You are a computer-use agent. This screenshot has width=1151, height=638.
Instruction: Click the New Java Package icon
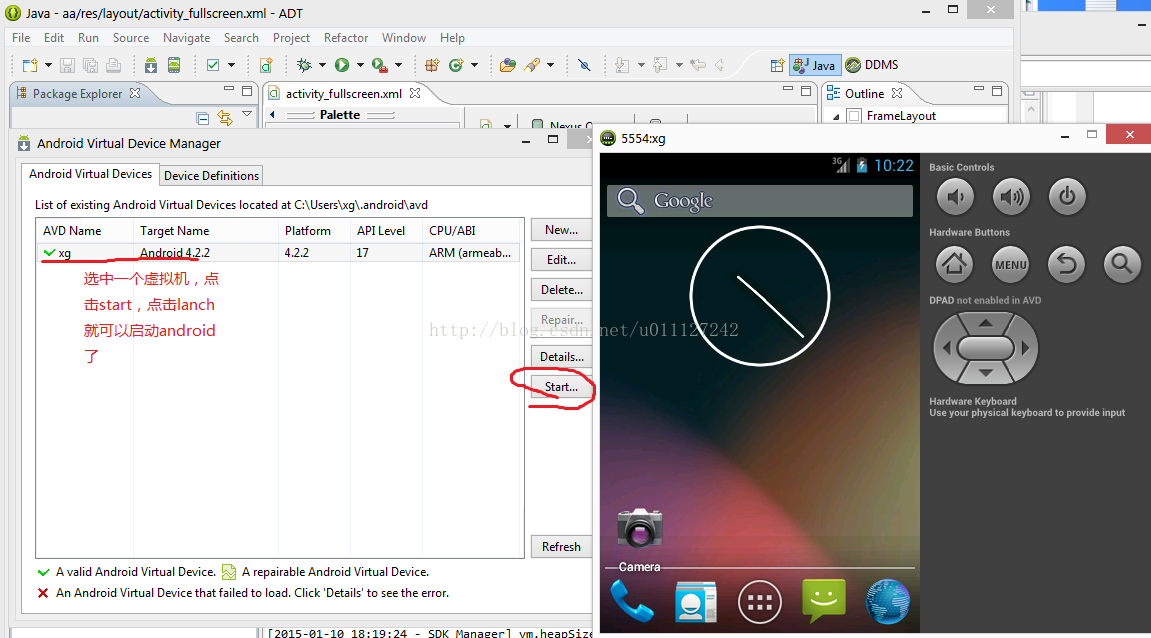click(x=432, y=65)
